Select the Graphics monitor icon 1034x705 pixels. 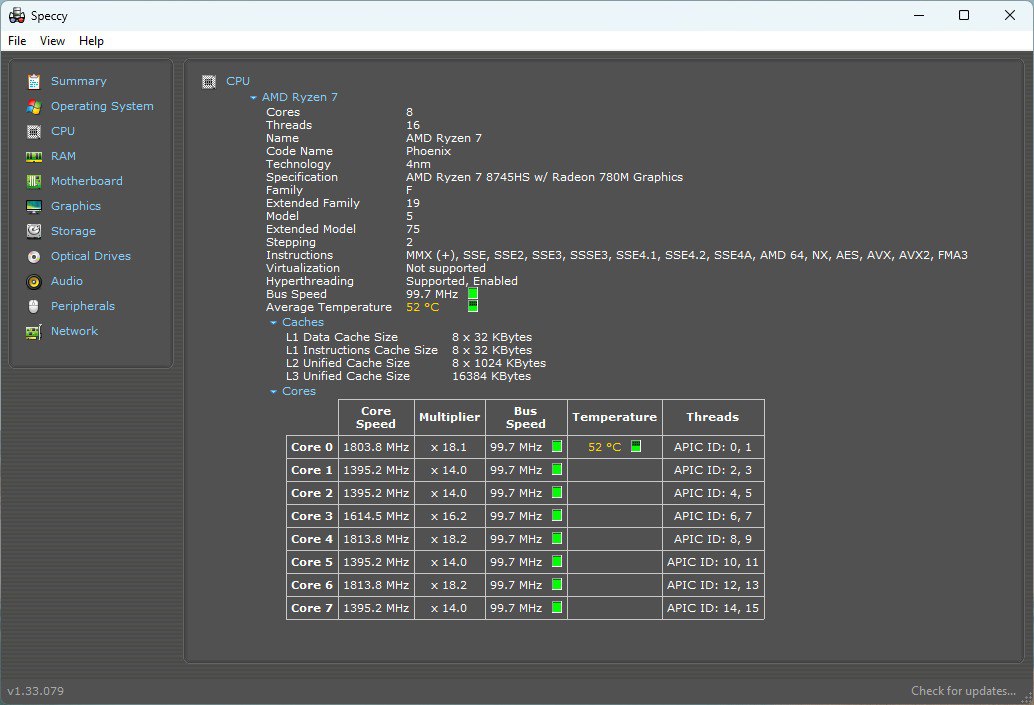coord(34,206)
